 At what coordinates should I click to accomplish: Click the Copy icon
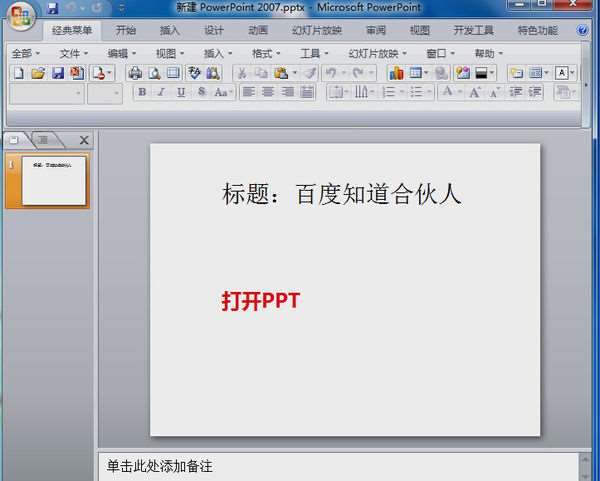[261, 73]
